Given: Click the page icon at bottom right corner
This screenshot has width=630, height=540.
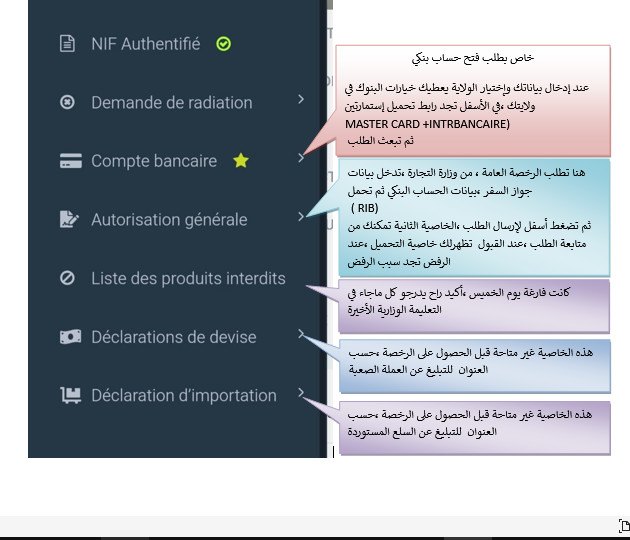Looking at the screenshot, I should click(624, 526).
